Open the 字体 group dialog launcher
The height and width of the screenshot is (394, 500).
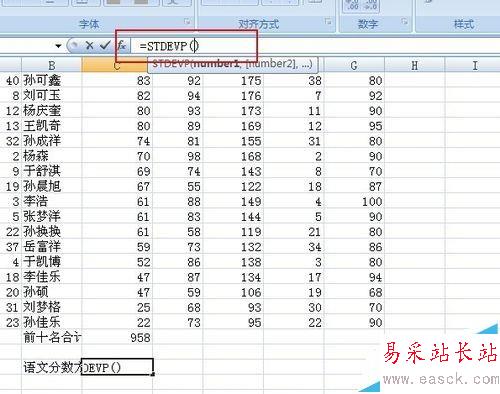point(187,22)
